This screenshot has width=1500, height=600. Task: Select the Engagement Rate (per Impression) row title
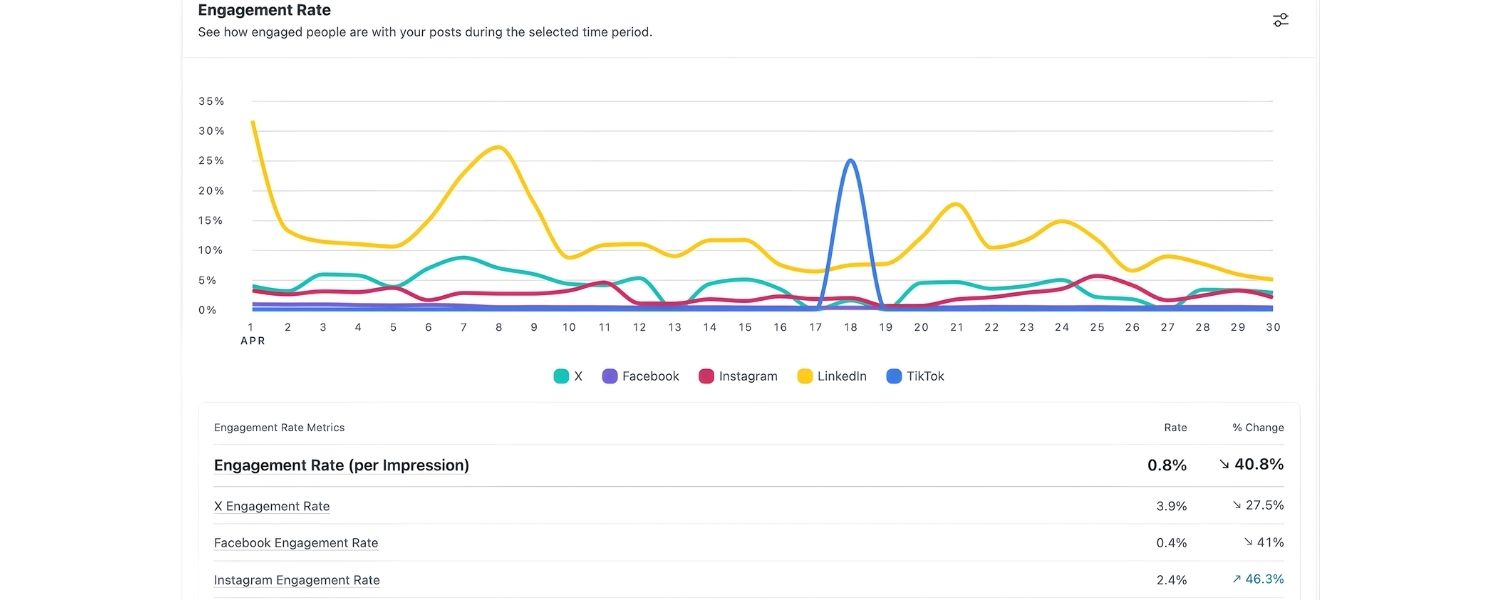point(341,465)
